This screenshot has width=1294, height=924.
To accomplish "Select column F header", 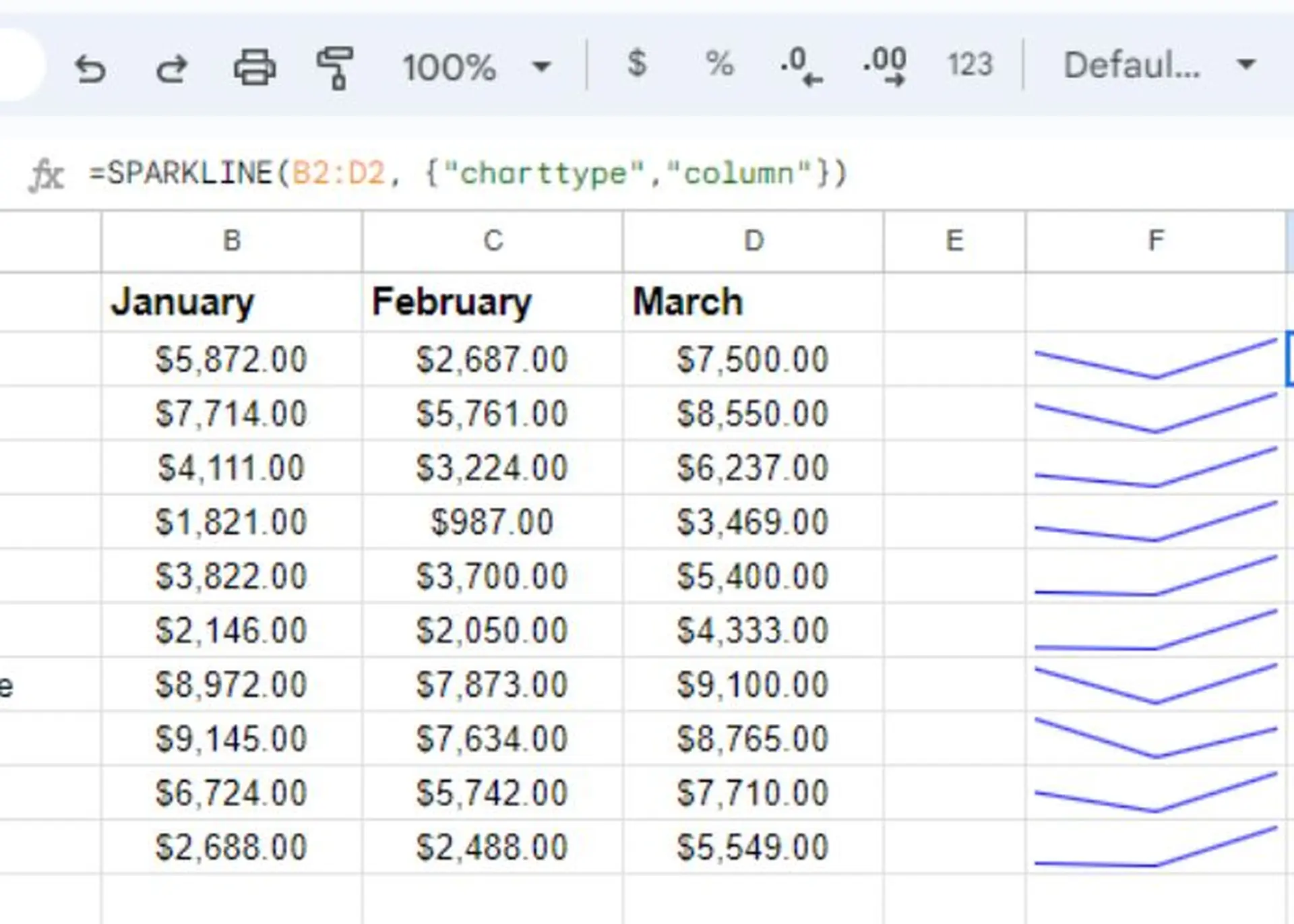I will pos(1157,241).
